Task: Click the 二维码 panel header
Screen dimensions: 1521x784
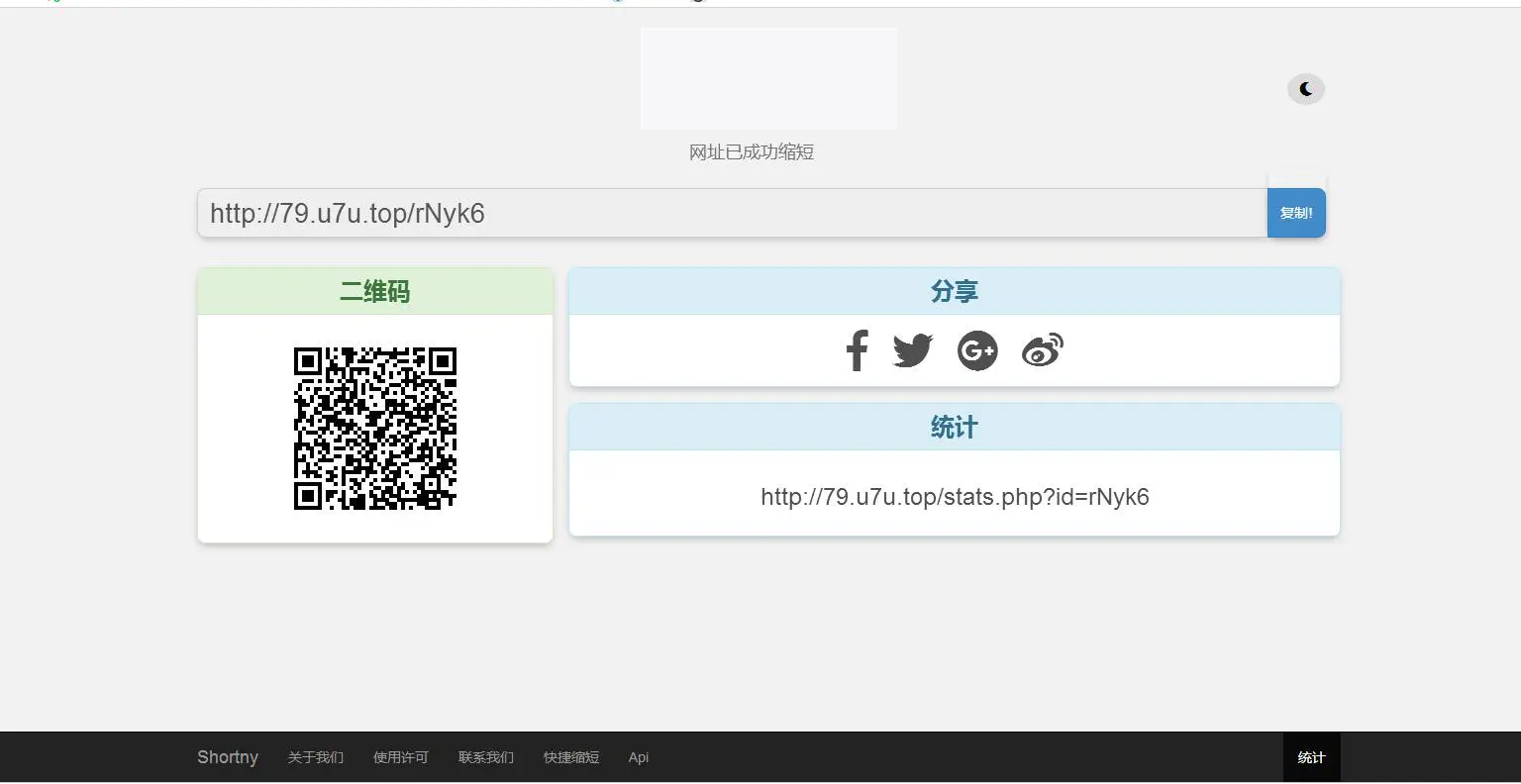Action: [x=374, y=290]
